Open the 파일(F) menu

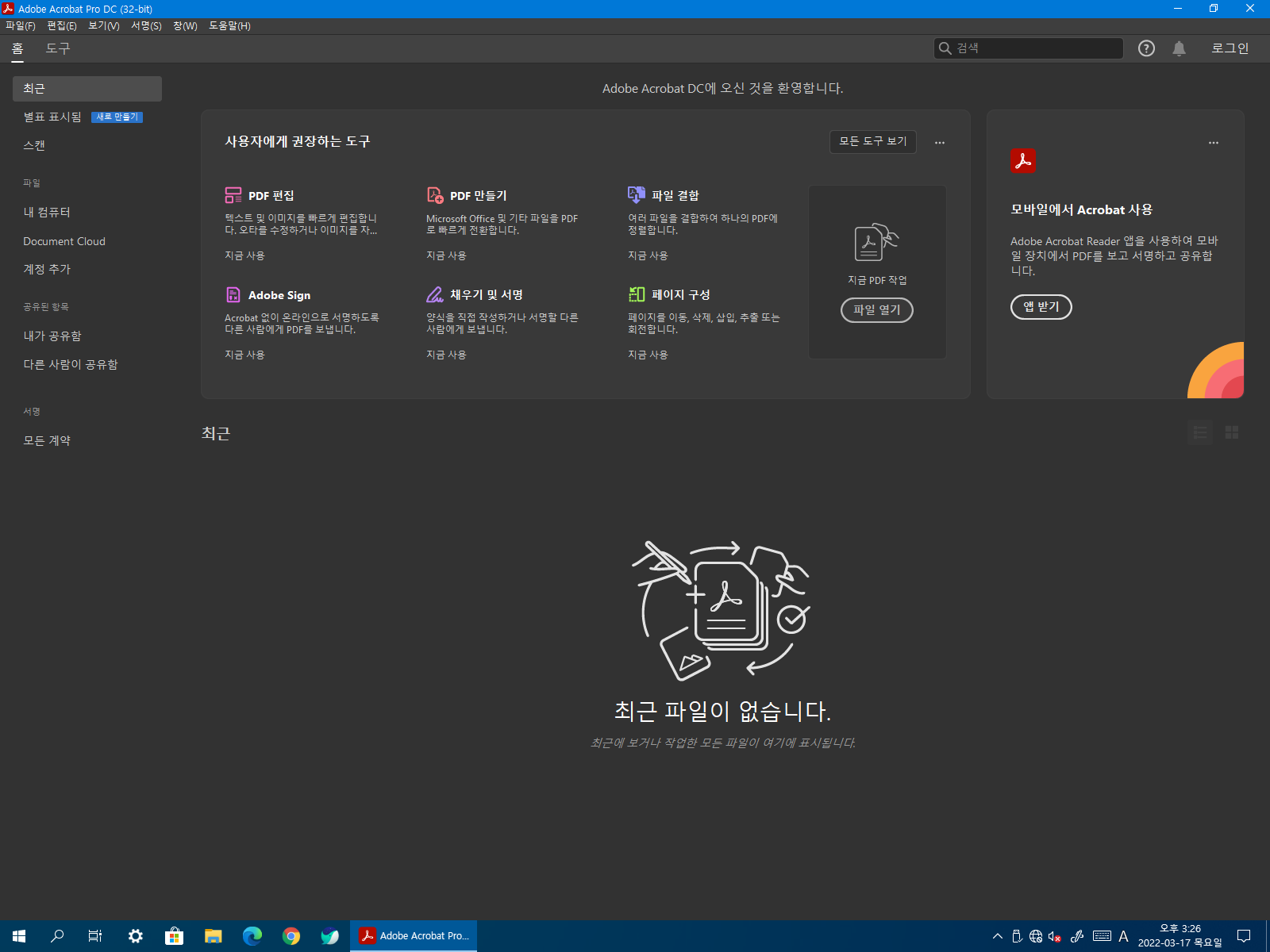click(x=21, y=26)
